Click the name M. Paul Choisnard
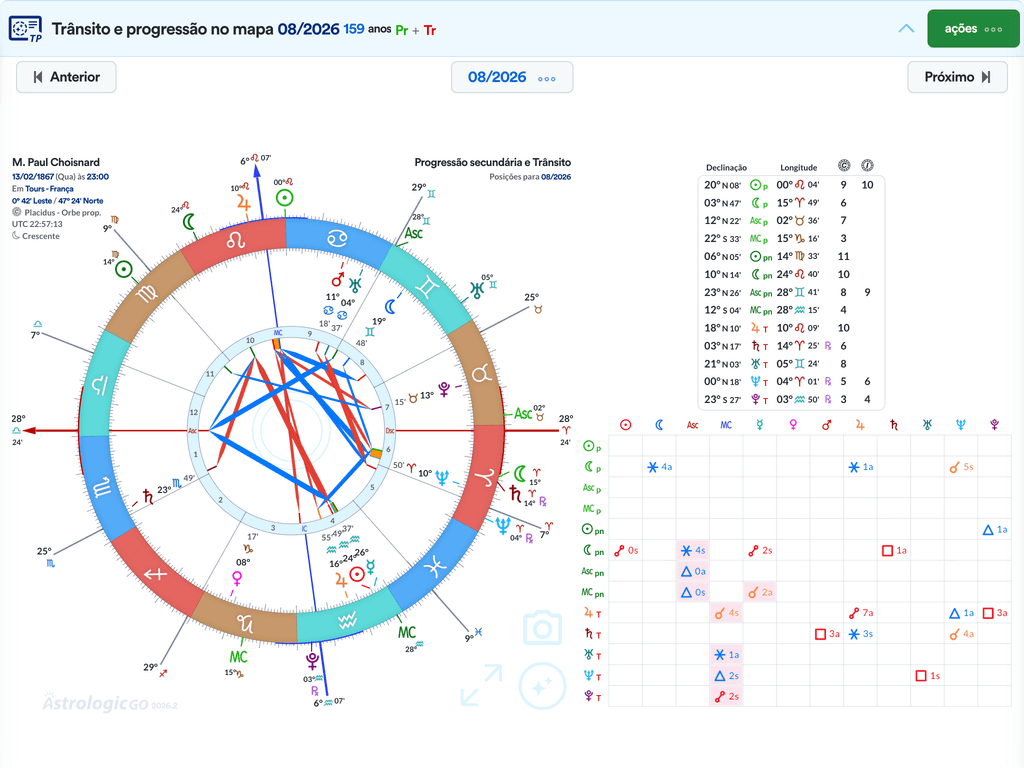This screenshot has height=768, width=1024. [56, 162]
